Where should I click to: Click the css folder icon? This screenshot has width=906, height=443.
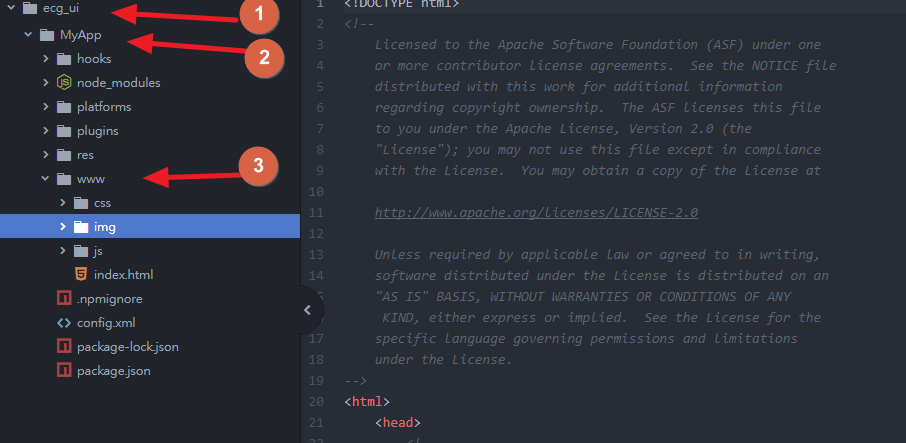(81, 203)
